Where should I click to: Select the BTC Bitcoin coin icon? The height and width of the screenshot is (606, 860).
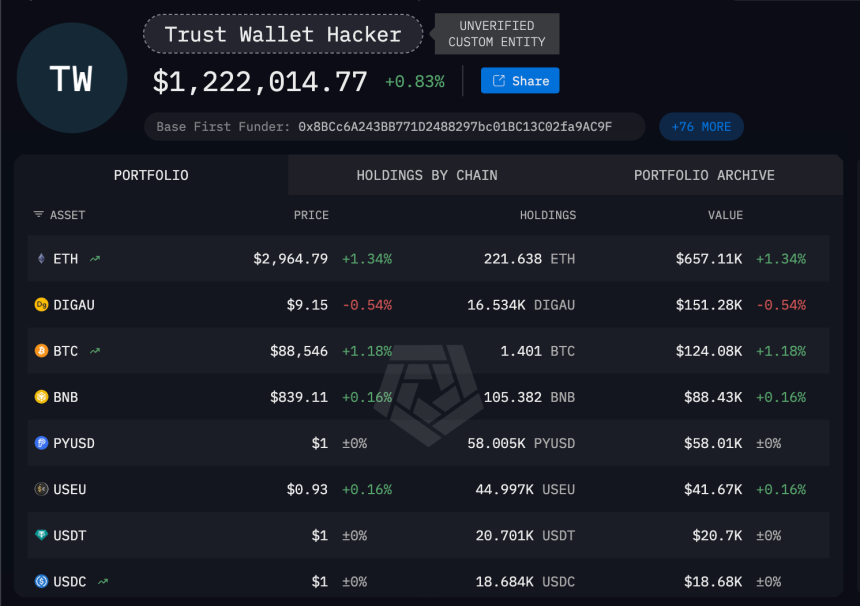tap(39, 351)
